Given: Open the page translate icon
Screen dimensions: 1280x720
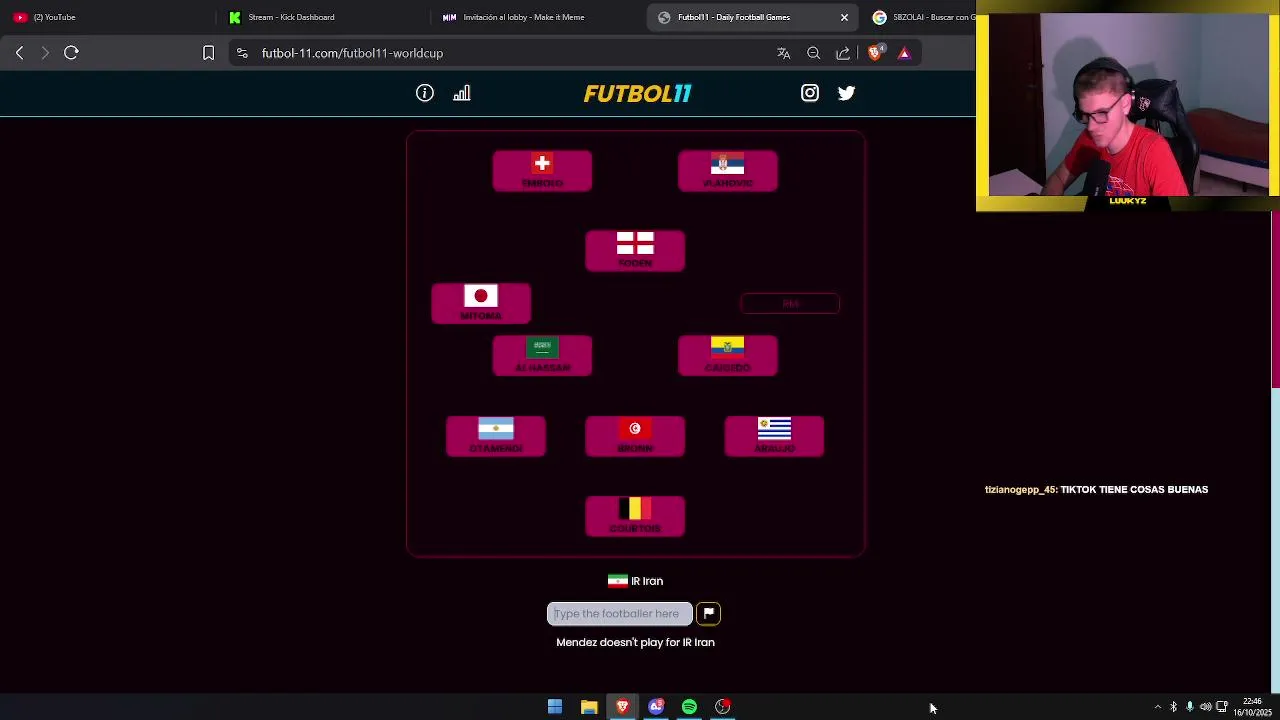Looking at the screenshot, I should 784,53.
